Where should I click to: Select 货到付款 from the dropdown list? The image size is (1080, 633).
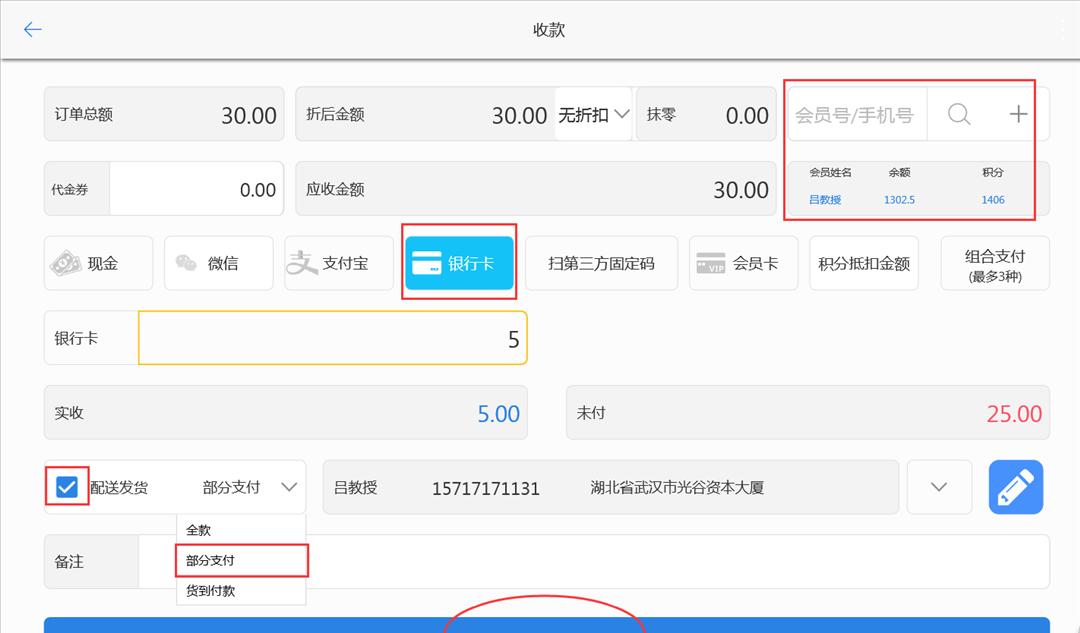click(241, 590)
